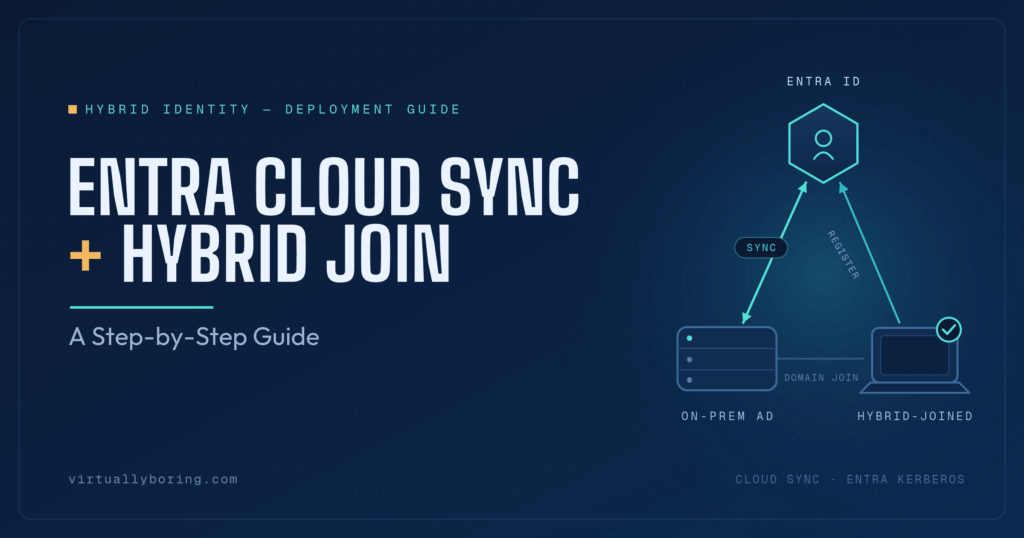
Task: Click the green checkmark badge on laptop
Action: (948, 330)
